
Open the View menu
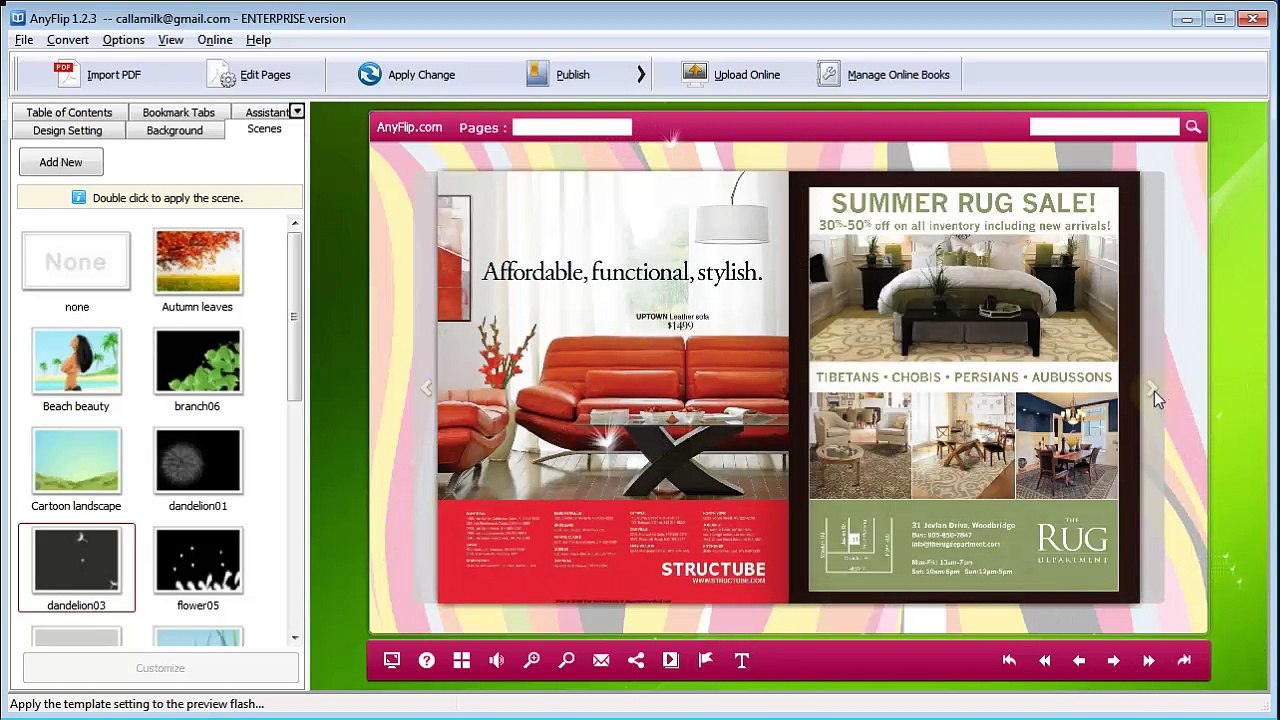tap(171, 40)
